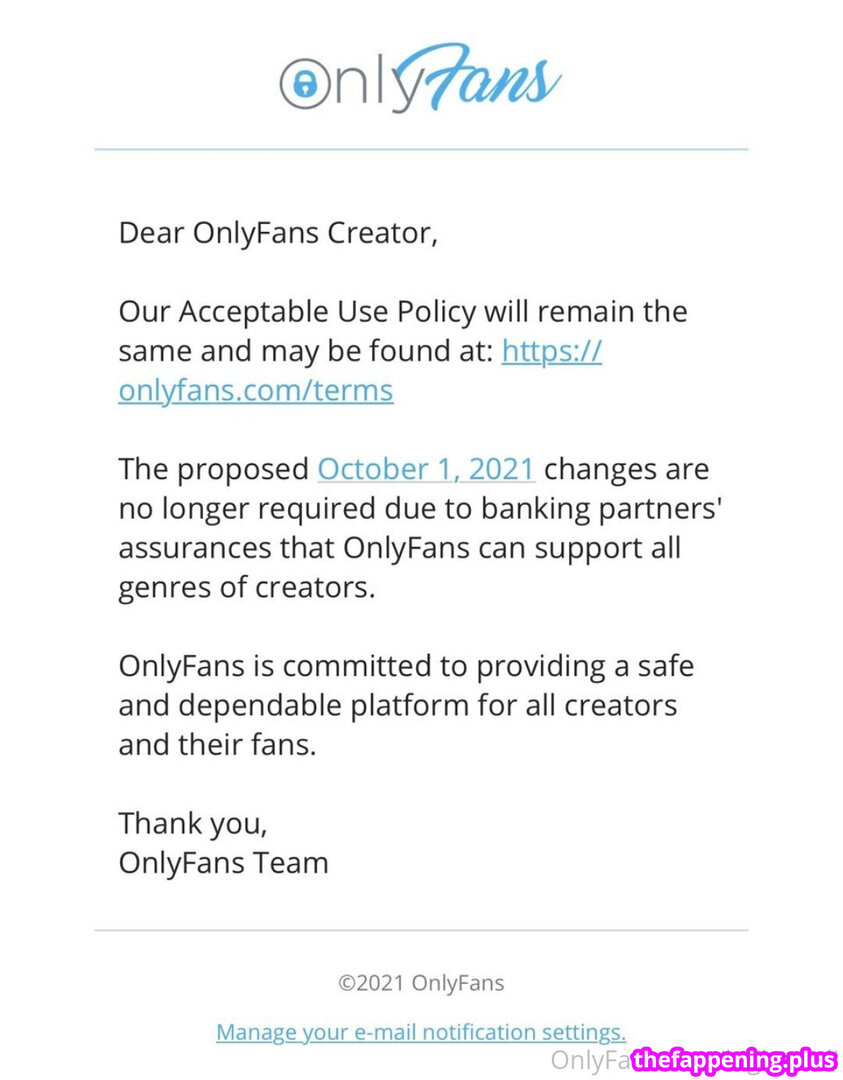Click the ©2021 OnlyFans copyright text
This screenshot has width=843, height=1080.
421,983
